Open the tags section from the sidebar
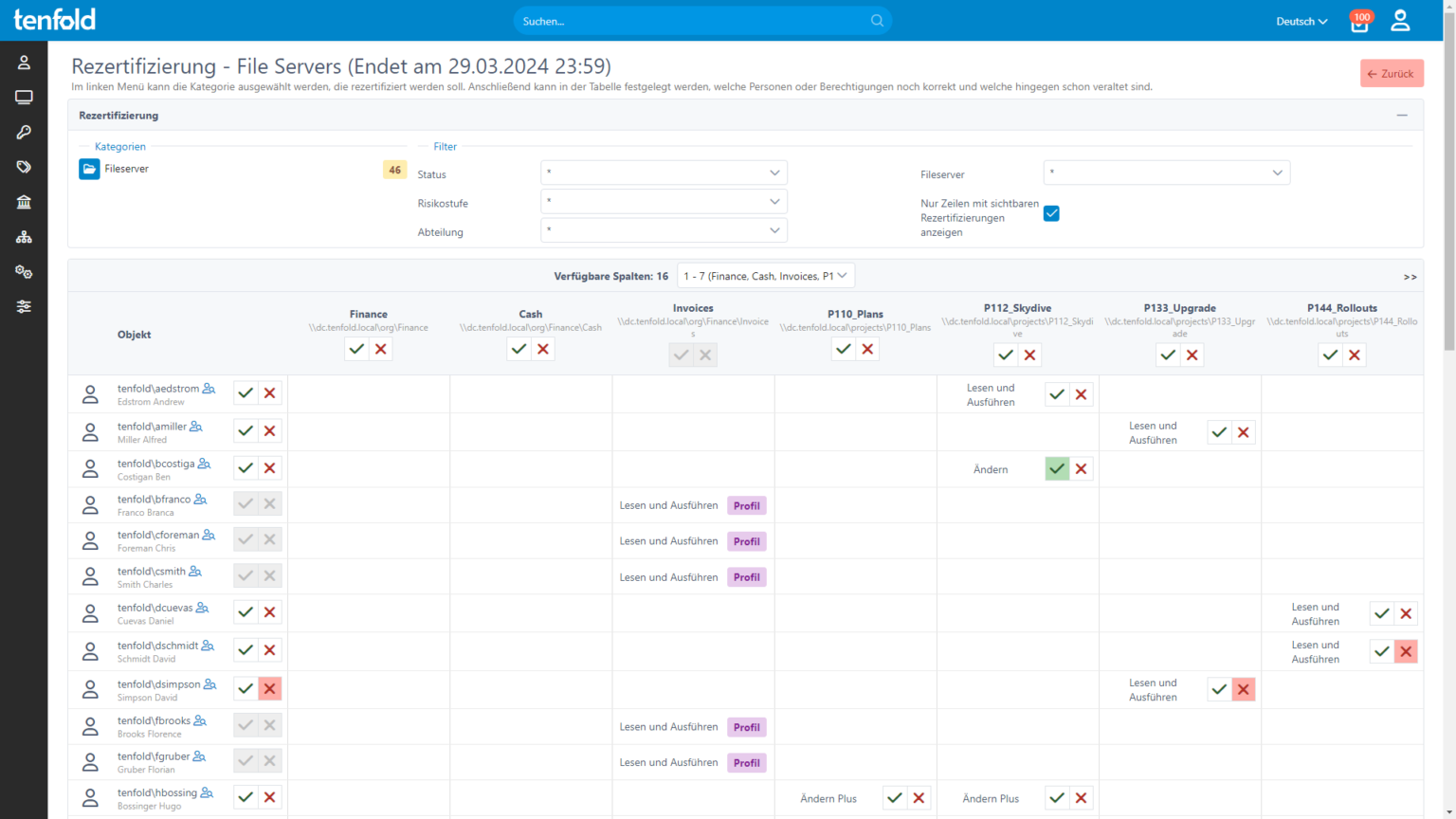 [x=24, y=167]
